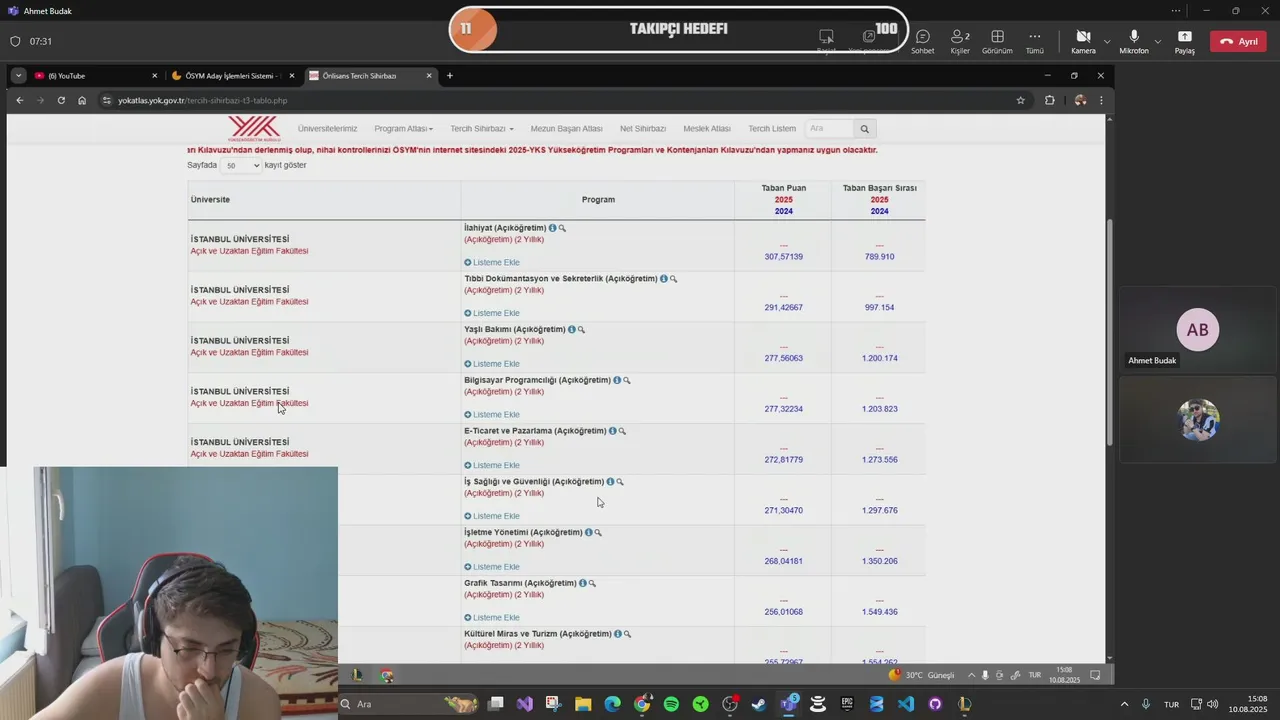
Task: Show the Kişiler participants list
Action: (x=960, y=41)
